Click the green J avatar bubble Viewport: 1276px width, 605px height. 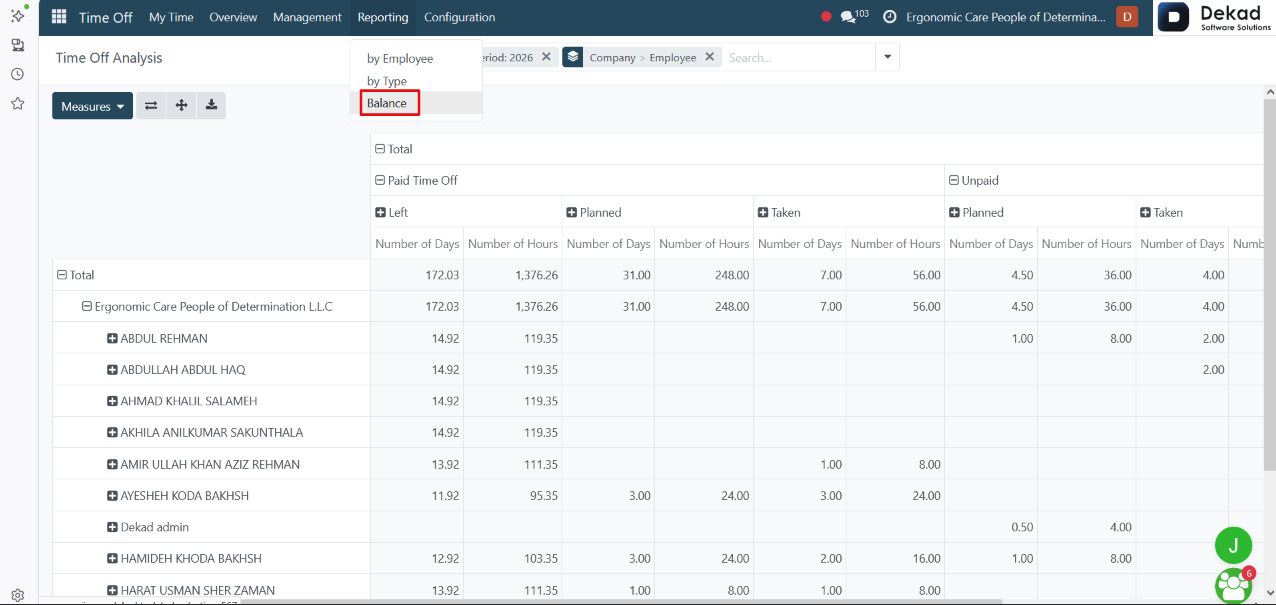(x=1233, y=545)
